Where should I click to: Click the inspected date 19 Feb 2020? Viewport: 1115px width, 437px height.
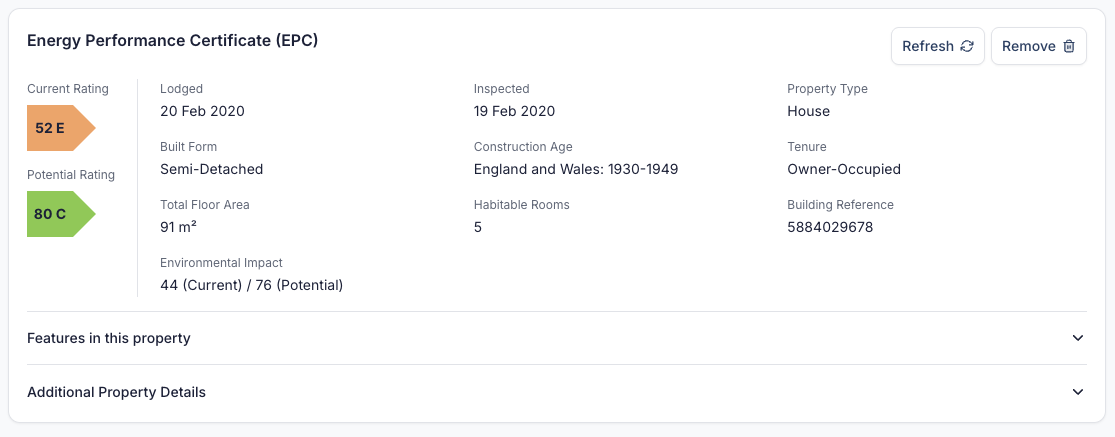coord(514,111)
